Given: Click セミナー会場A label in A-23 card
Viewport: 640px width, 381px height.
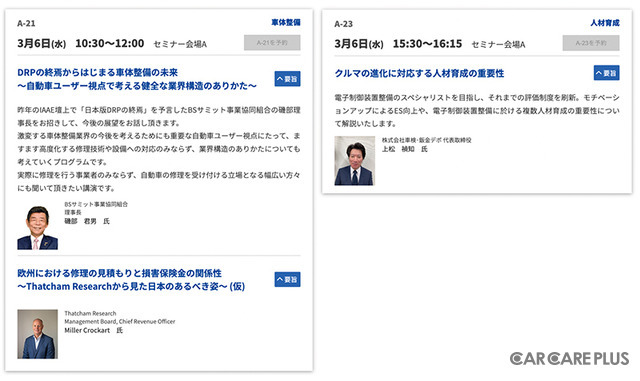Looking at the screenshot, I should point(498,45).
